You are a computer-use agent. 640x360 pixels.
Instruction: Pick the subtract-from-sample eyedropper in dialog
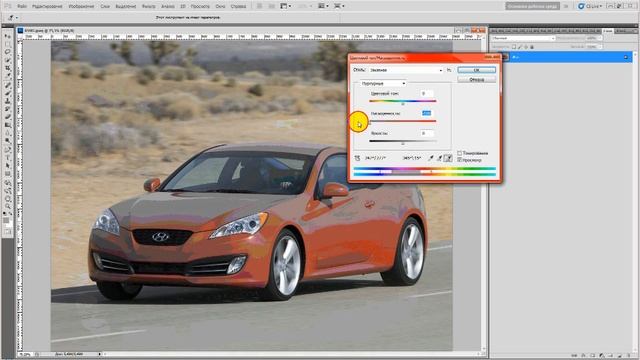point(448,158)
